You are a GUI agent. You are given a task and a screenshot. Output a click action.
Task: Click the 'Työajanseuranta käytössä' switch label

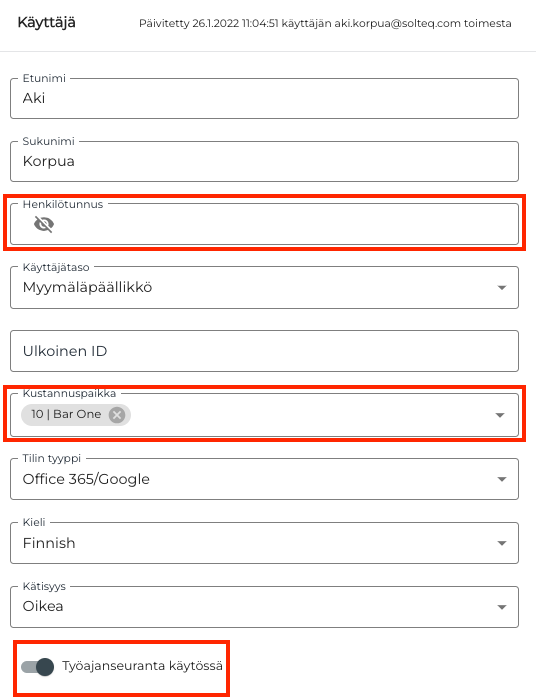pyautogui.click(x=142, y=666)
